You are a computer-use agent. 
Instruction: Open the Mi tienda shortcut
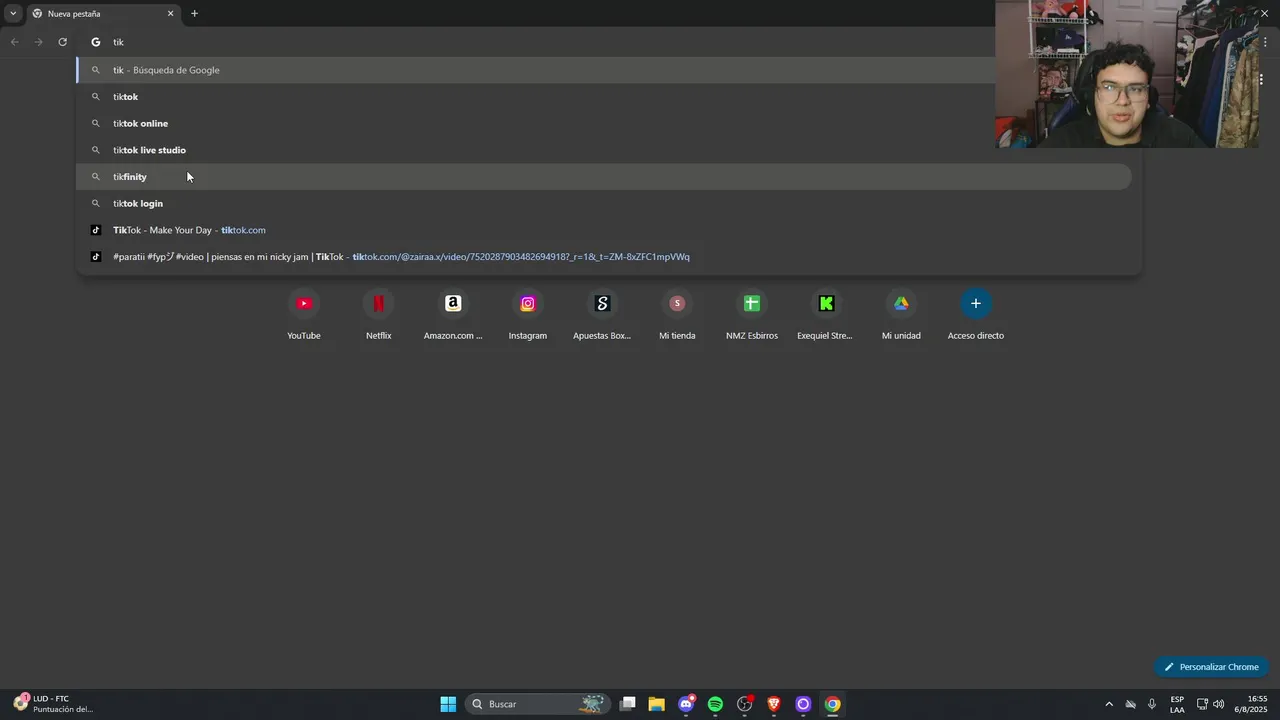(x=677, y=315)
